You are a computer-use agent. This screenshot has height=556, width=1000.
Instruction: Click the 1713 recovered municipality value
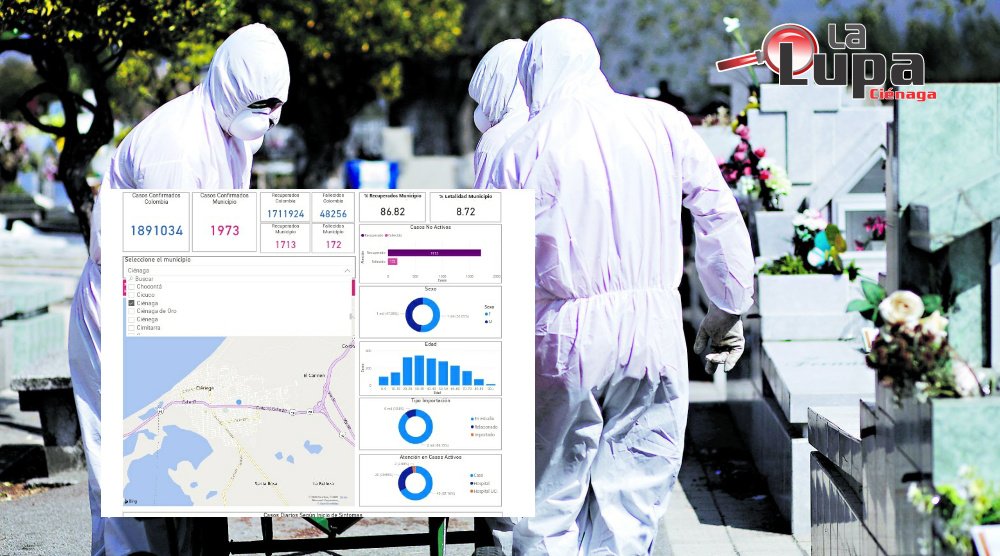tap(285, 244)
